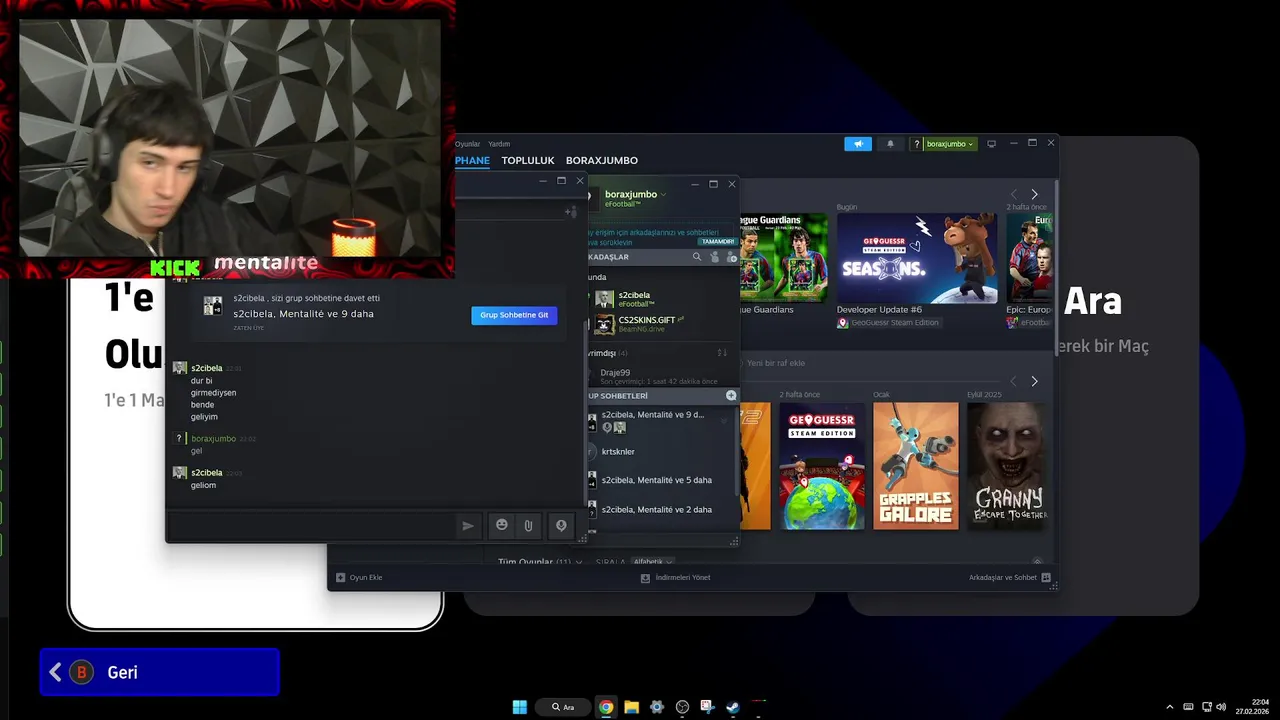
Task: Open the TOPLULUK tab in Steam
Action: 528,160
